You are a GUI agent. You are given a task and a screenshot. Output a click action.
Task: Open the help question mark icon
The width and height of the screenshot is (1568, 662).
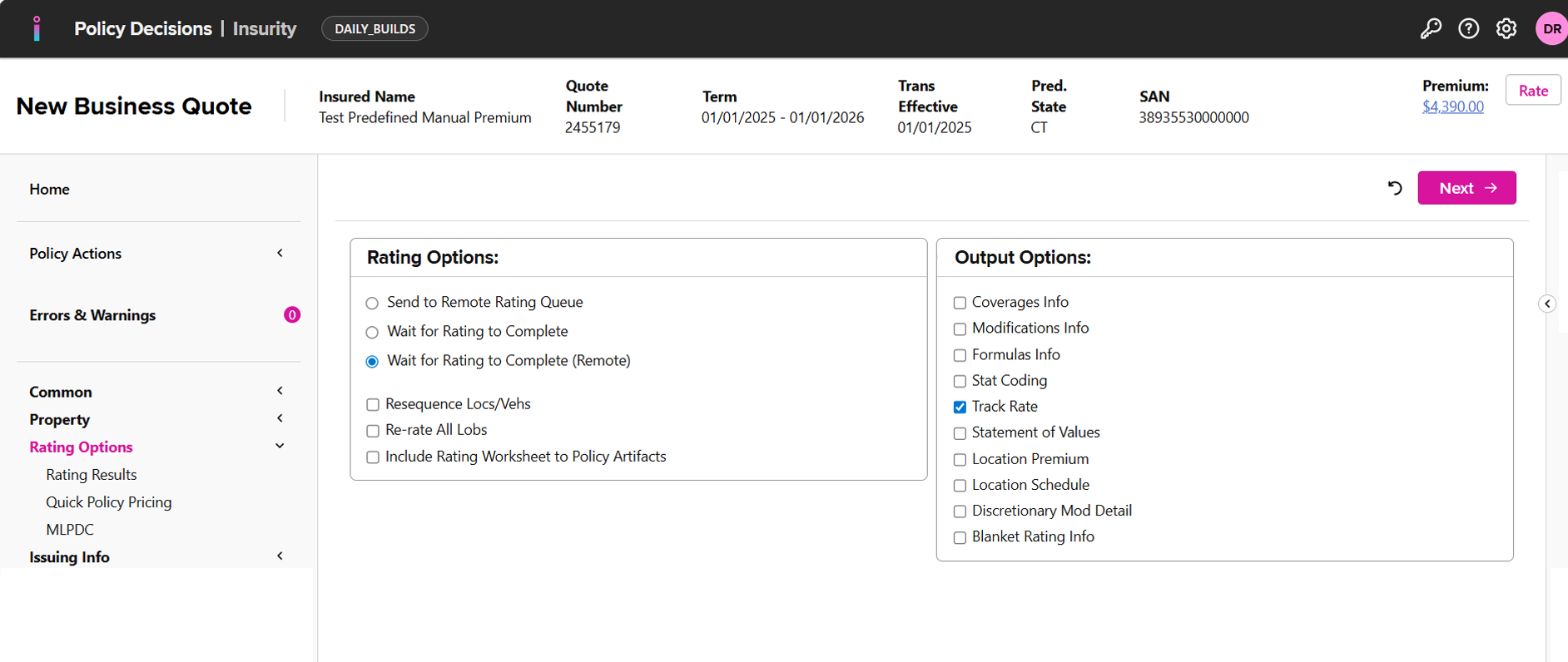(1469, 28)
